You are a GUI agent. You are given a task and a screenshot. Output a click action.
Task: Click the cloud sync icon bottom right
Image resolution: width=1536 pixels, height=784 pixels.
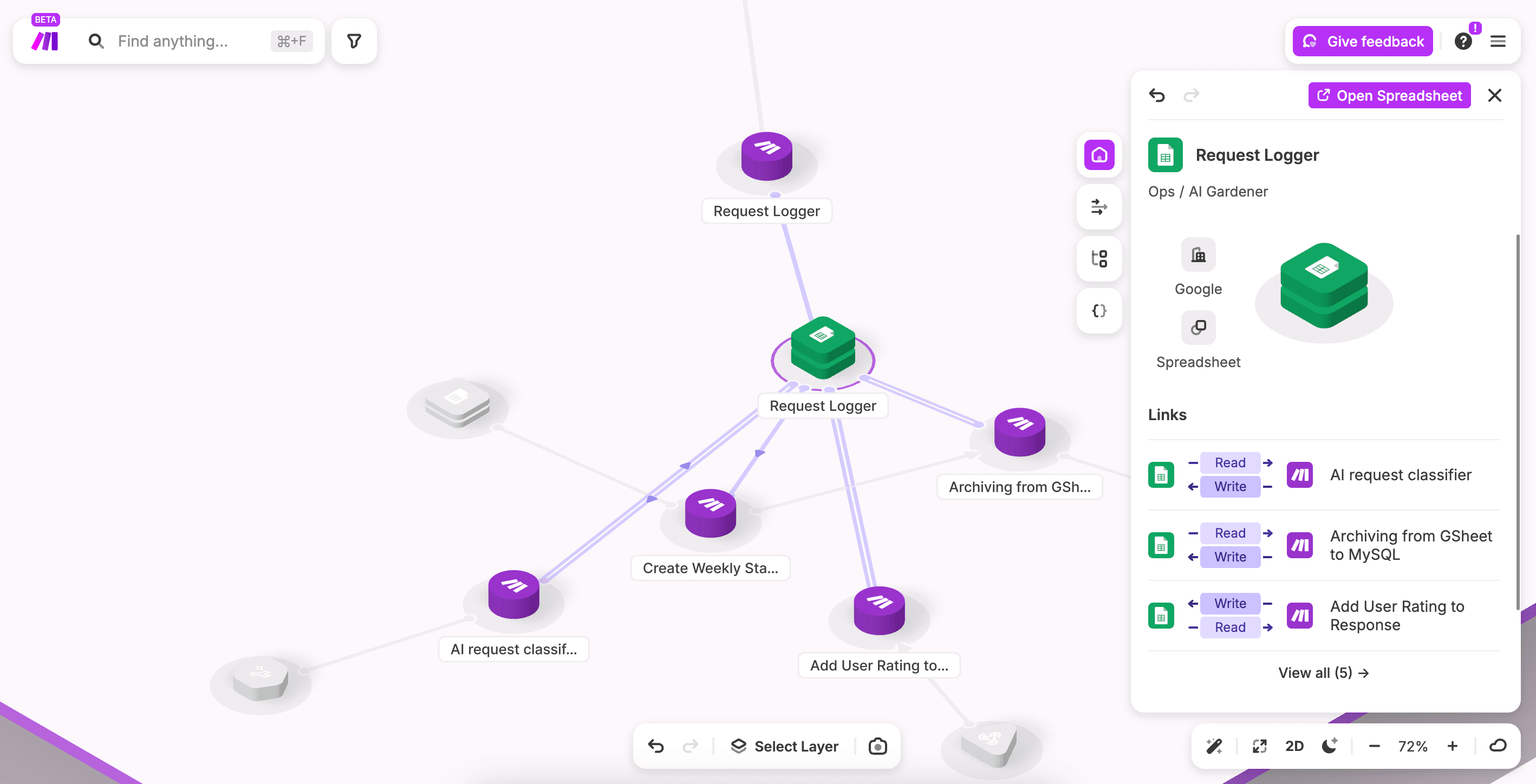pos(1499,746)
